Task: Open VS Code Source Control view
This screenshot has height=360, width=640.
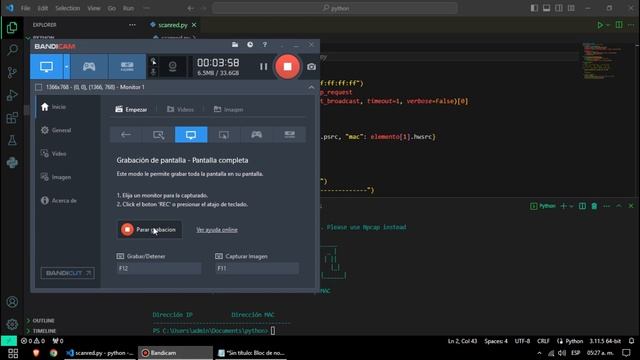Action: pos(12,73)
